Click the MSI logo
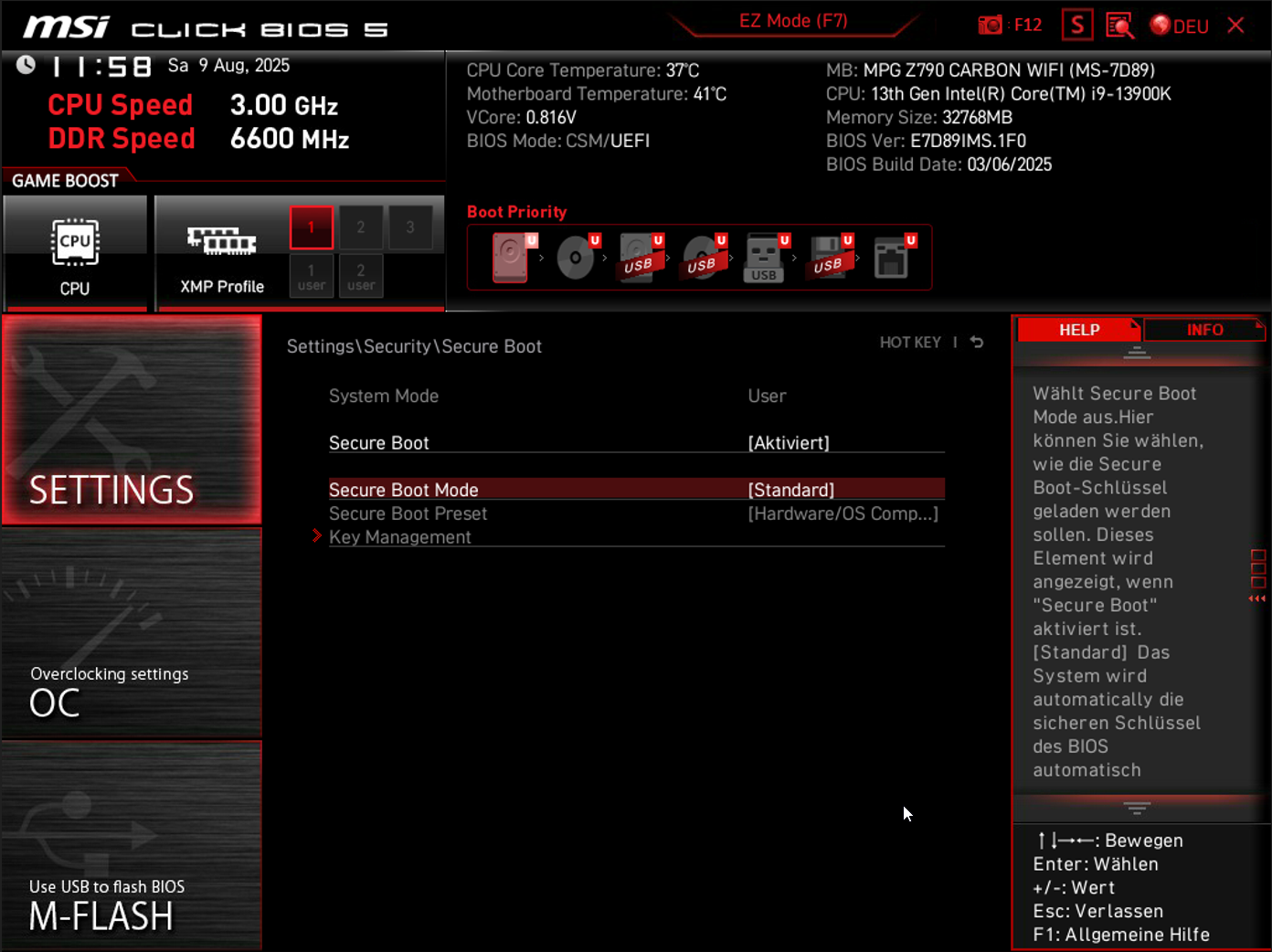This screenshot has width=1272, height=952. click(x=66, y=27)
